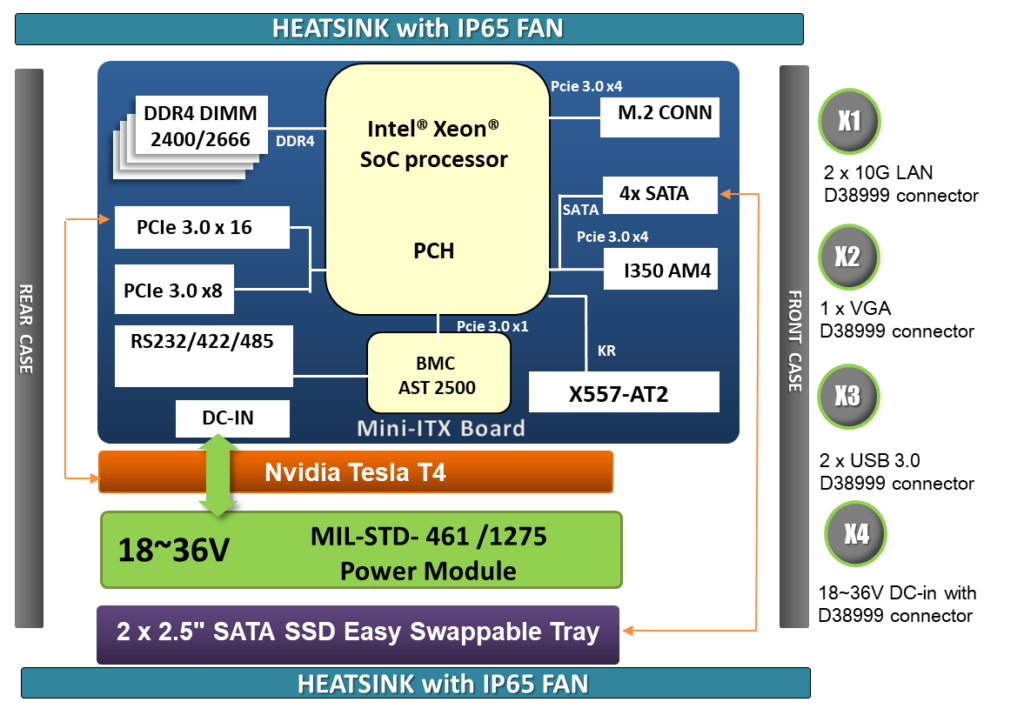
Task: Click the M.2 CONN box
Action: tap(659, 115)
